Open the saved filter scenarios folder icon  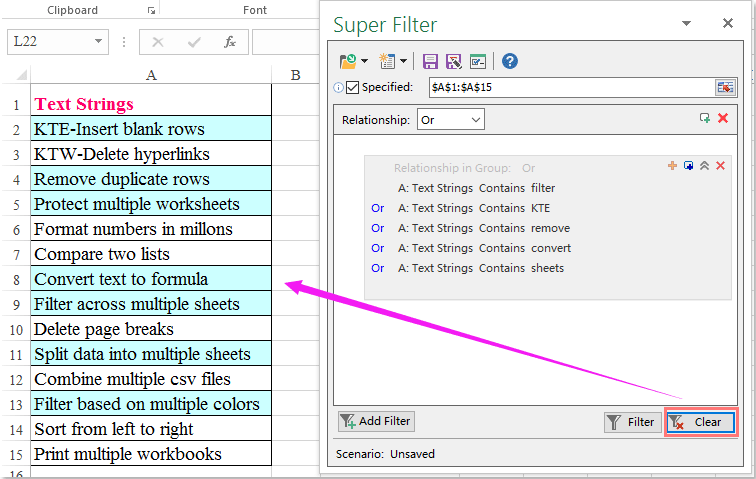347,61
